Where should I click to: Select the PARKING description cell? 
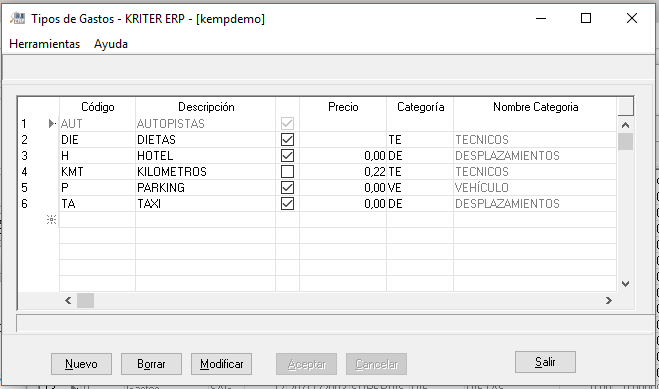pyautogui.click(x=206, y=187)
